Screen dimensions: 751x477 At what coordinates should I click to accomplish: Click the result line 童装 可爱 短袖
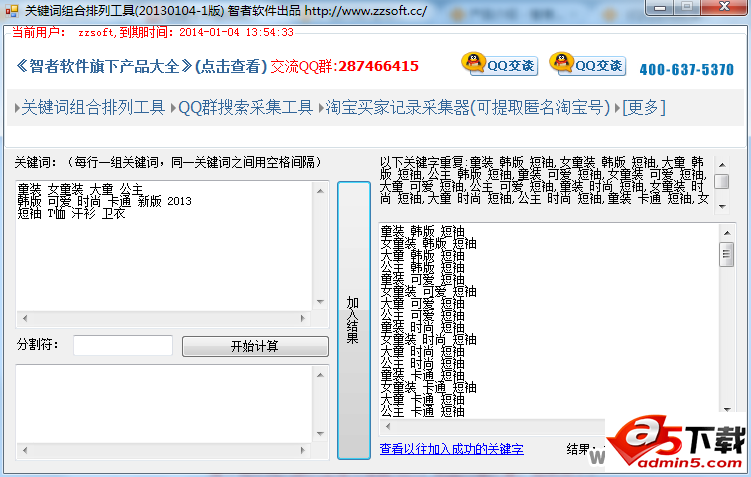tap(422, 280)
